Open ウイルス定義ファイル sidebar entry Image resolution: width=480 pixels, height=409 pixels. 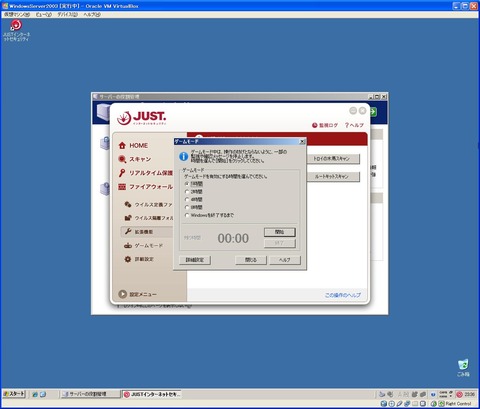(x=148, y=204)
